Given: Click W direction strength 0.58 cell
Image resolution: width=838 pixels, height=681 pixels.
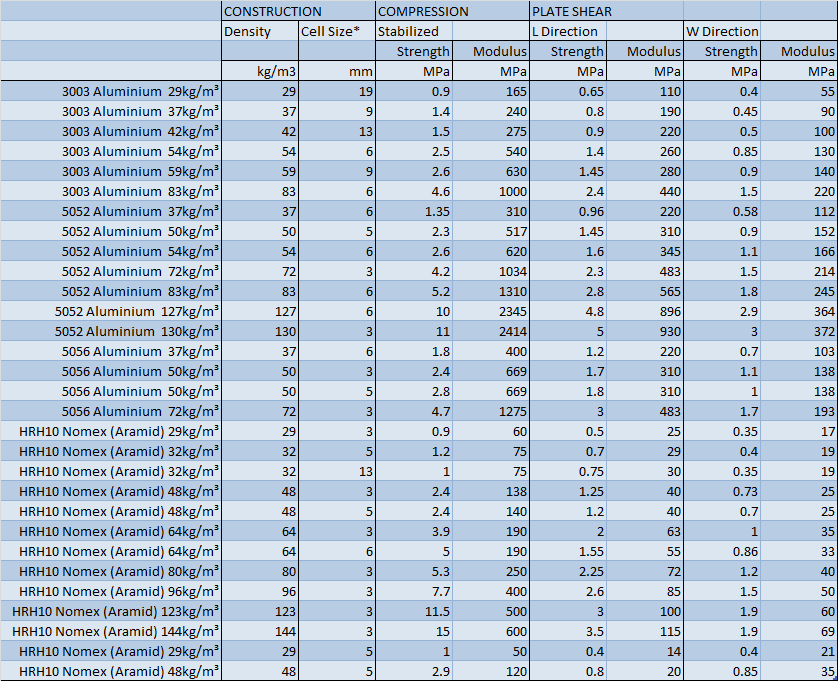Looking at the screenshot, I should 722,211.
